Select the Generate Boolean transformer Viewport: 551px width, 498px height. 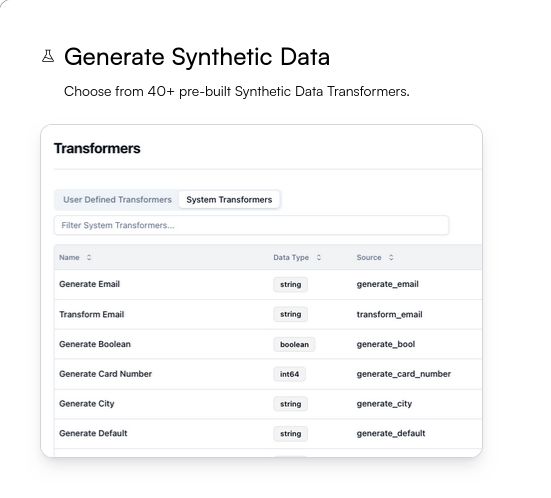[267, 344]
